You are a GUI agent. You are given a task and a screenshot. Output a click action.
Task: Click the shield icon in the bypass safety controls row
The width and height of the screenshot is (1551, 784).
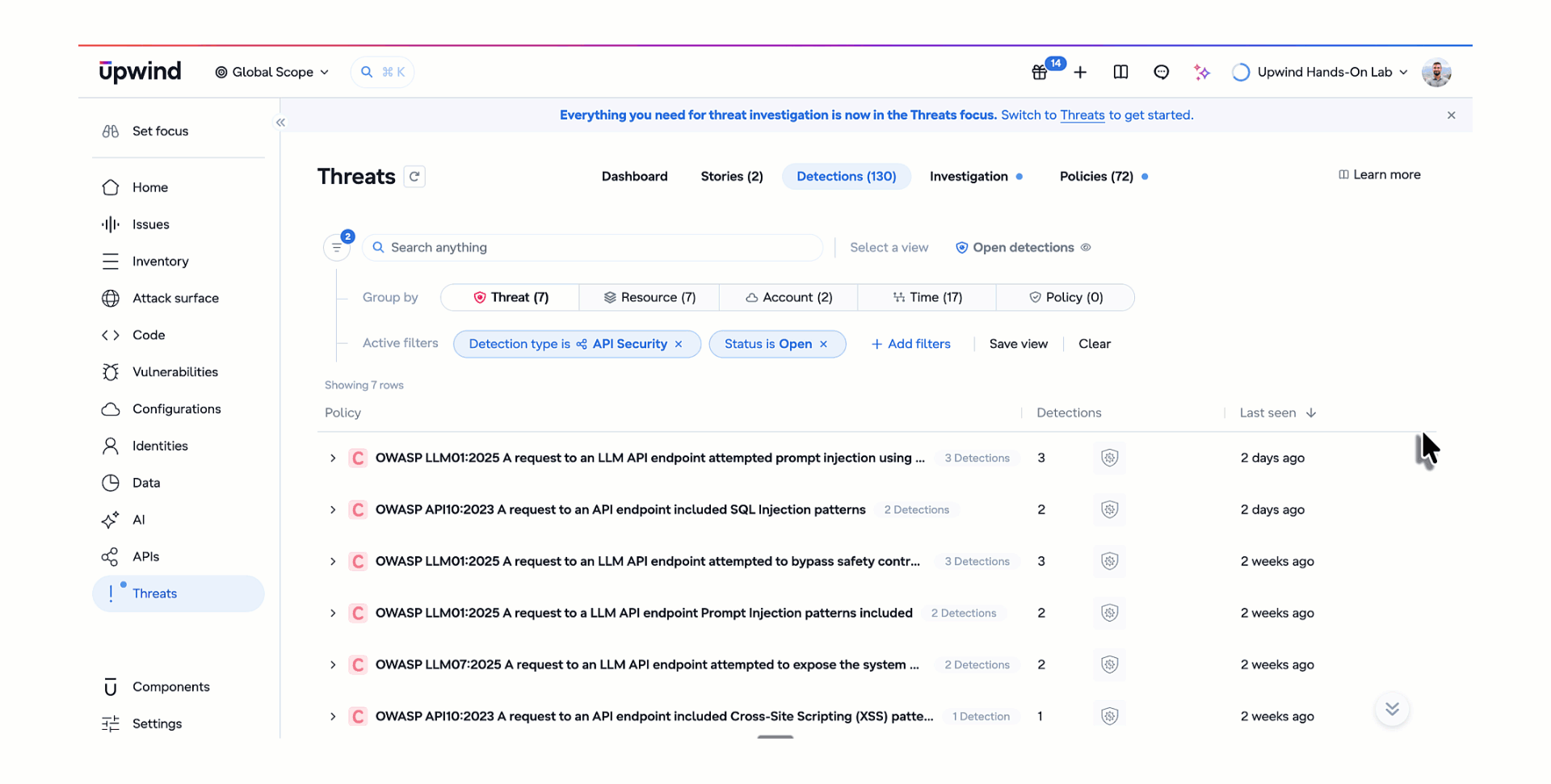1109,561
